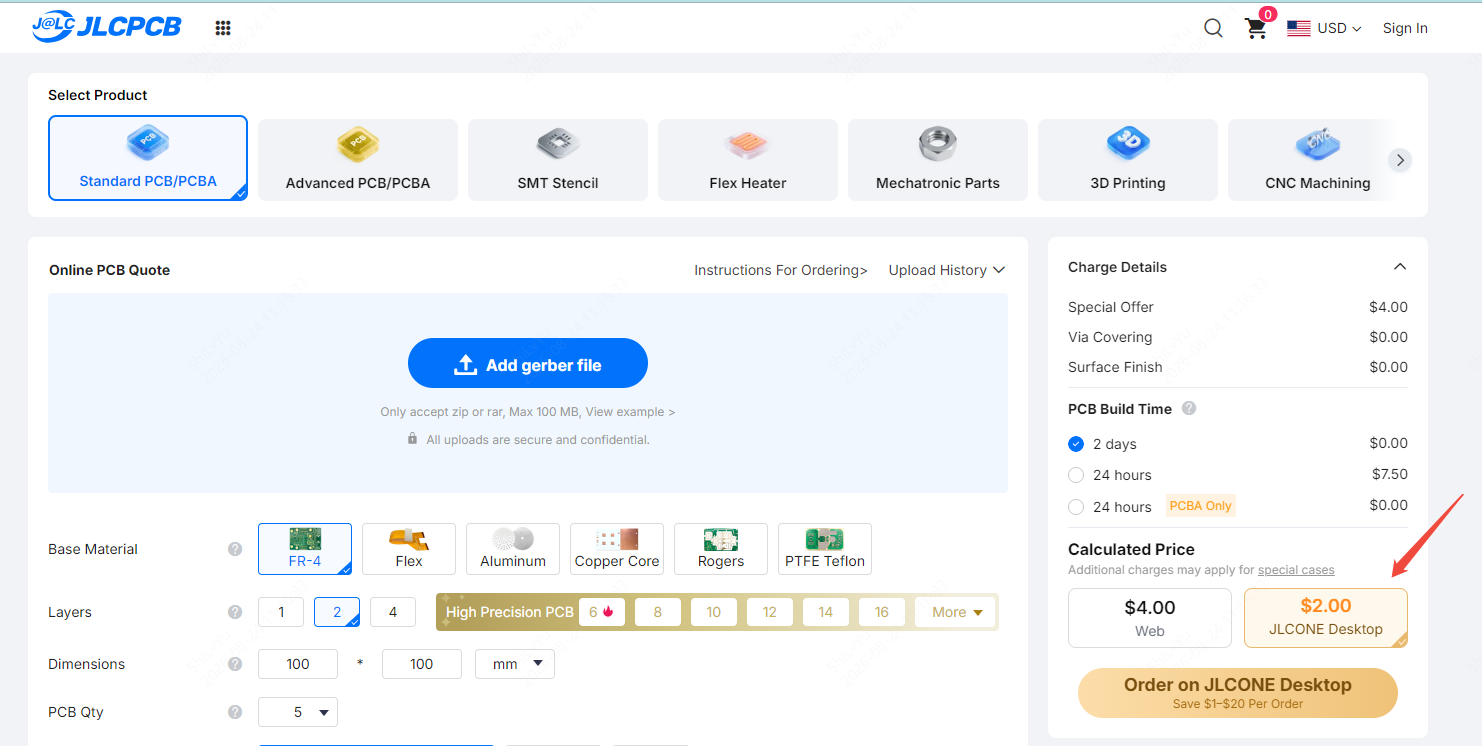1482x746 pixels.
Task: Choose 6 layer High Precision PCB
Action: tap(601, 612)
